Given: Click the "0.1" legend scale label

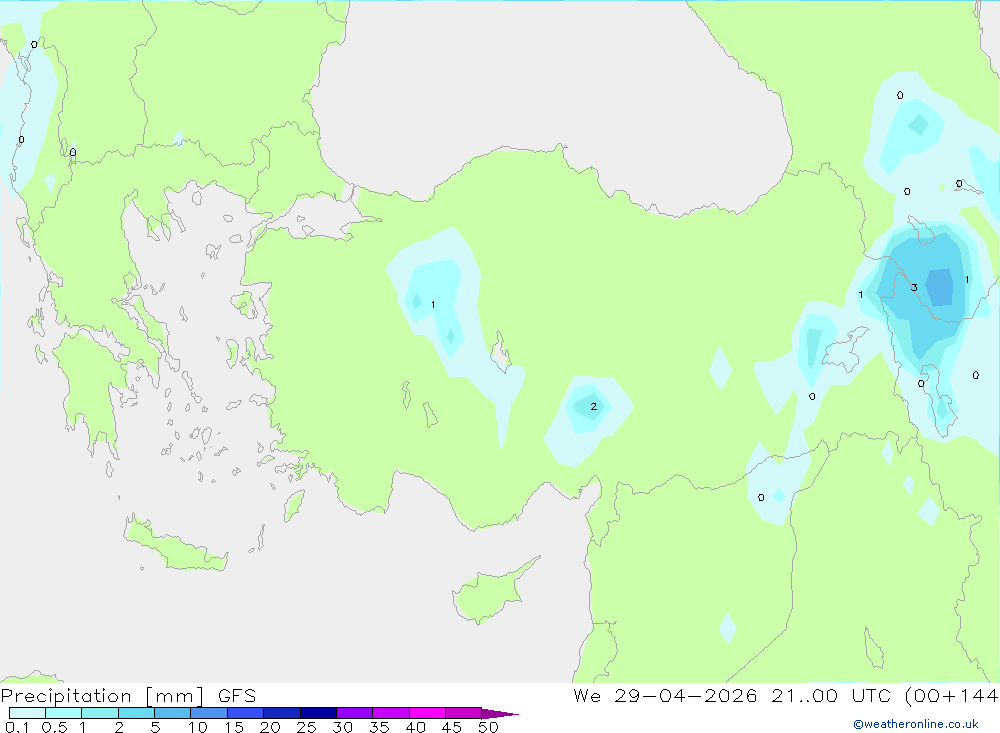Looking at the screenshot, I should [17, 727].
